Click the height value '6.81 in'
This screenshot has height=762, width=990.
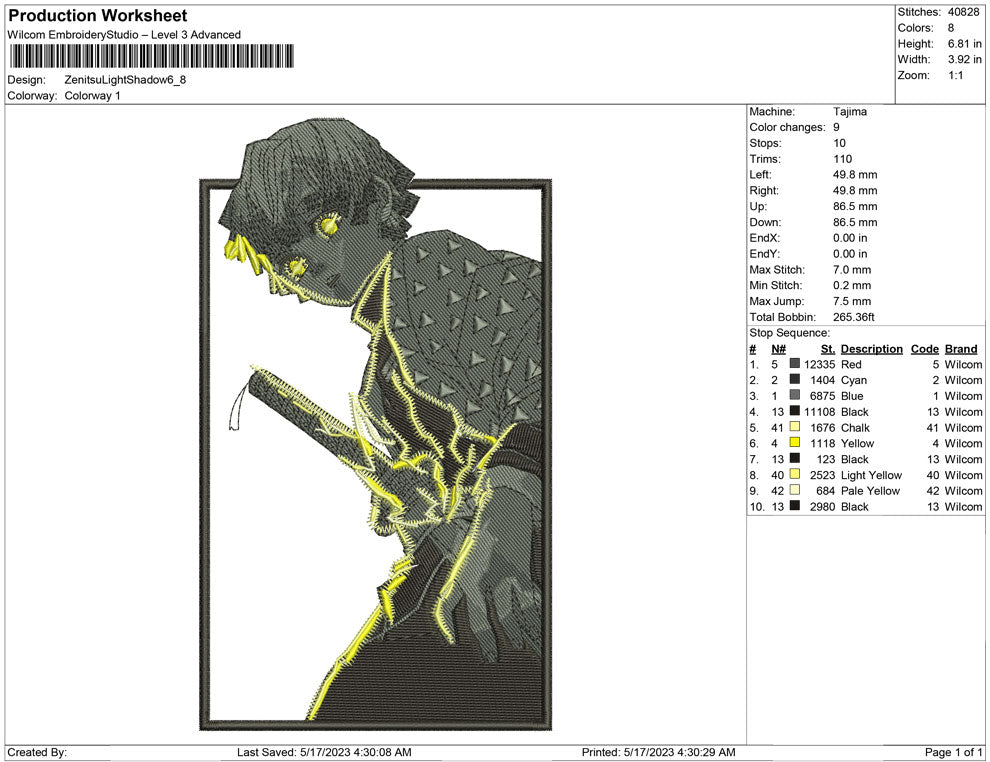click(x=964, y=44)
